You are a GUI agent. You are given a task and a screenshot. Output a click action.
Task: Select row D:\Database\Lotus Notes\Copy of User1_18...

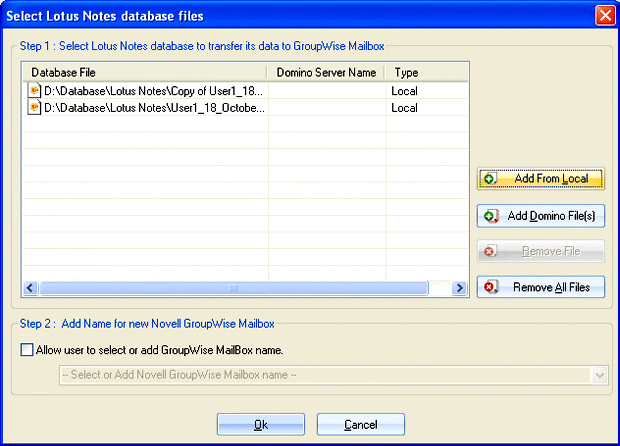(245, 91)
